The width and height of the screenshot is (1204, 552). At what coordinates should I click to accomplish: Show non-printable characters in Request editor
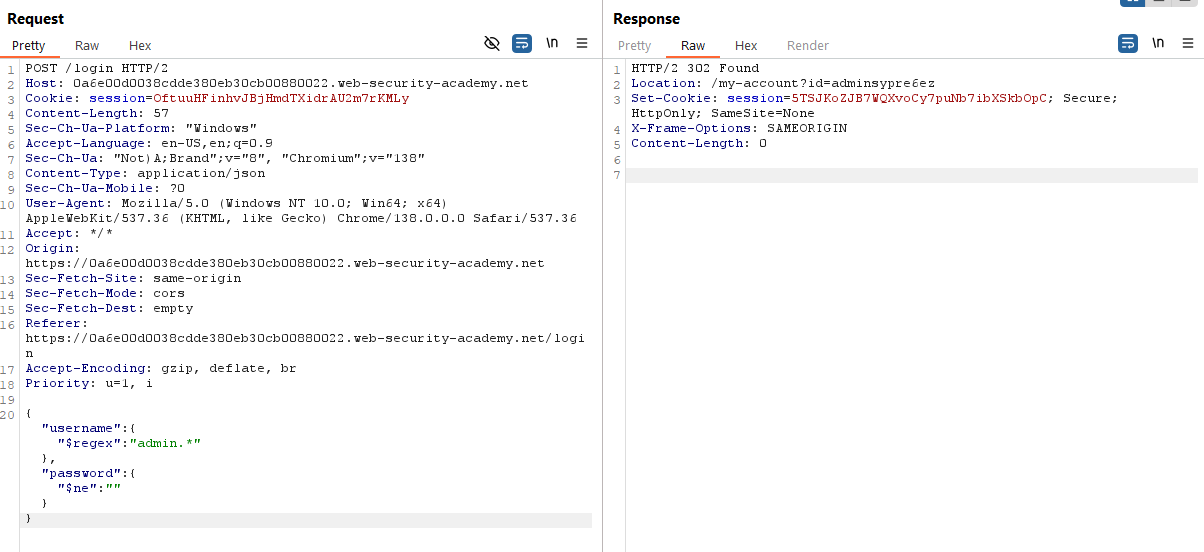tap(552, 43)
